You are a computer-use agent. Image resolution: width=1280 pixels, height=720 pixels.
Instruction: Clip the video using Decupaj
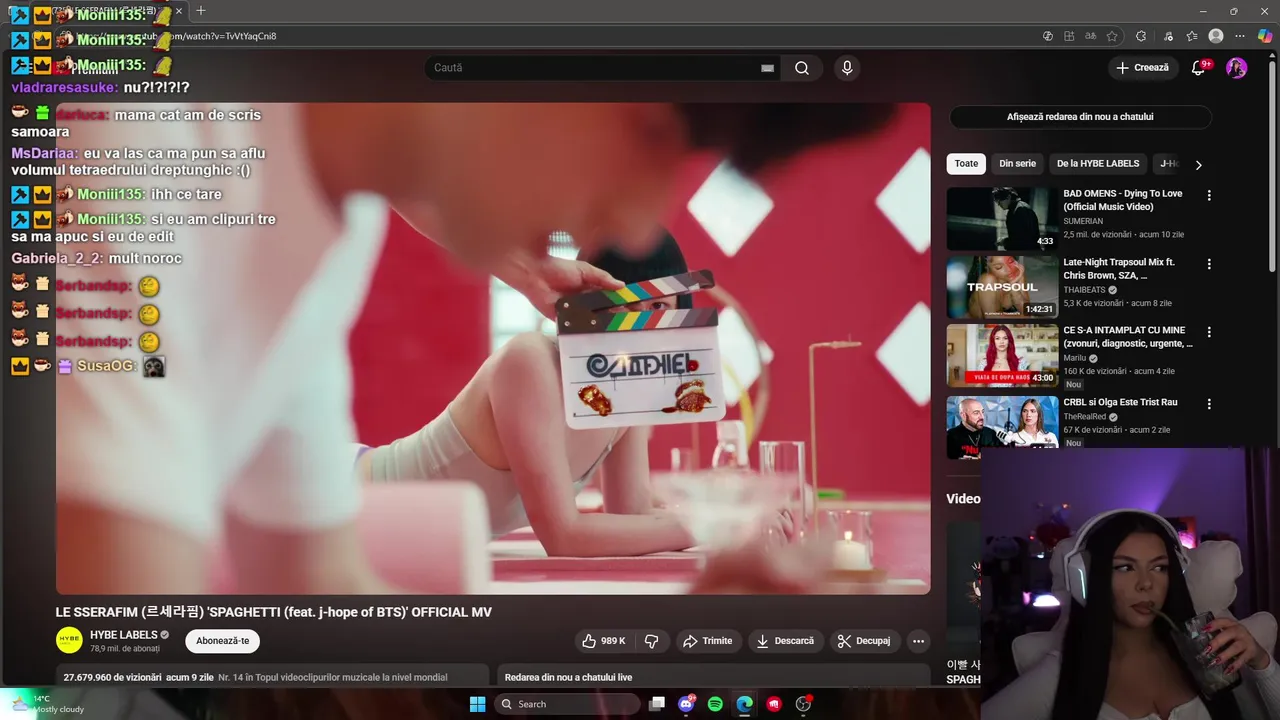[864, 641]
